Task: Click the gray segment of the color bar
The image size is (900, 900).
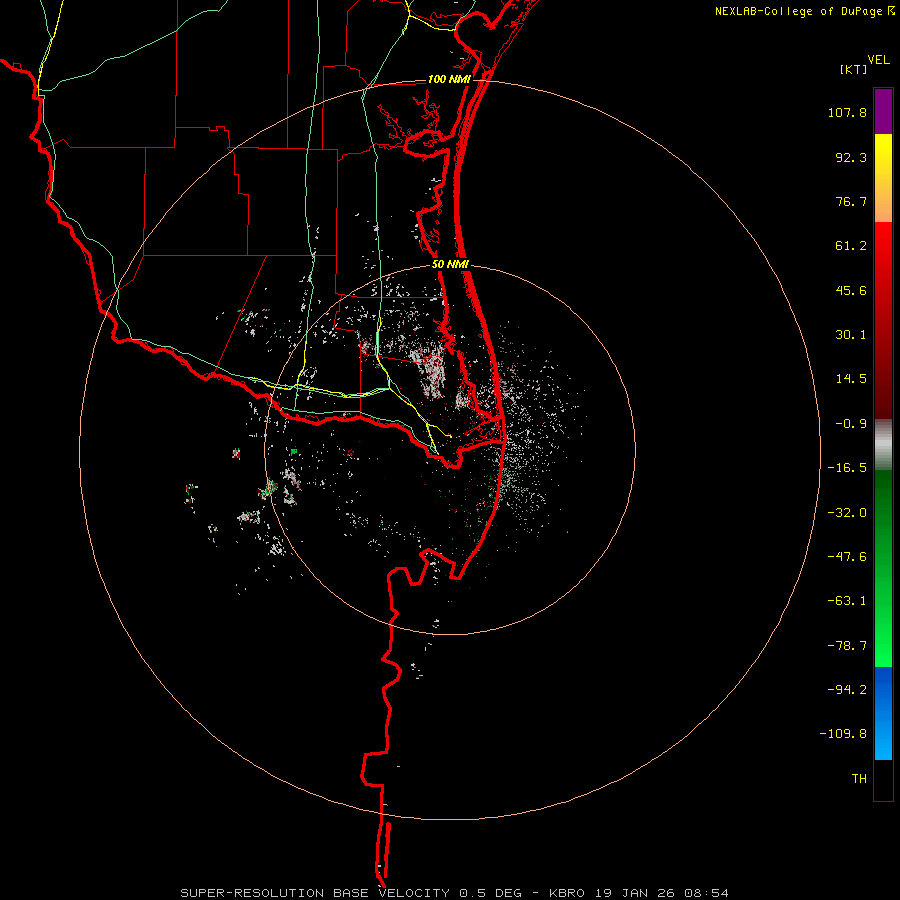Action: (883, 443)
